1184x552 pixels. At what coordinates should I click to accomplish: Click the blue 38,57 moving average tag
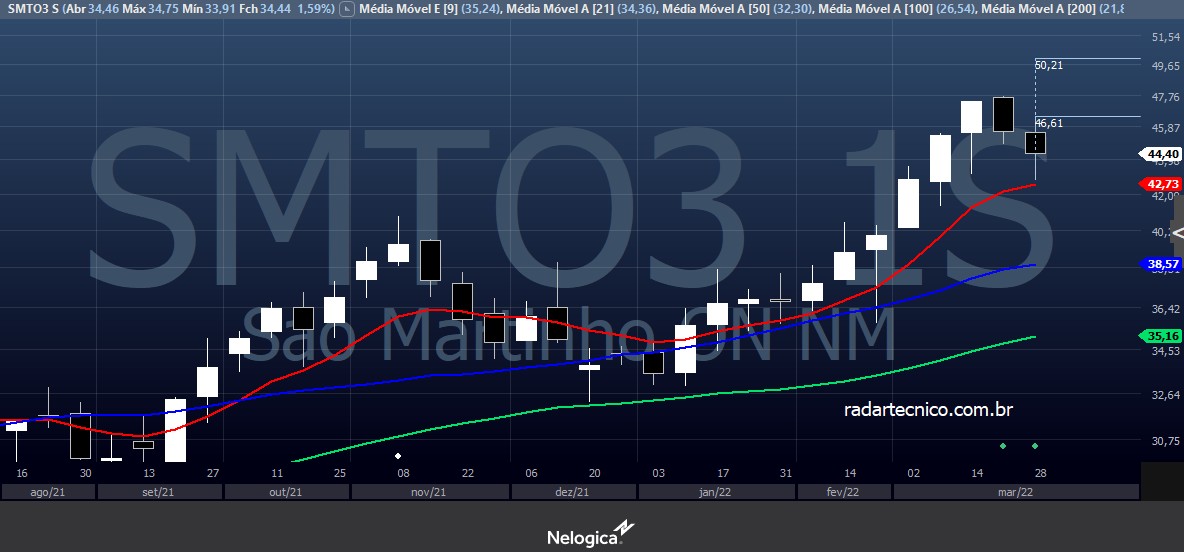[x=1163, y=264]
